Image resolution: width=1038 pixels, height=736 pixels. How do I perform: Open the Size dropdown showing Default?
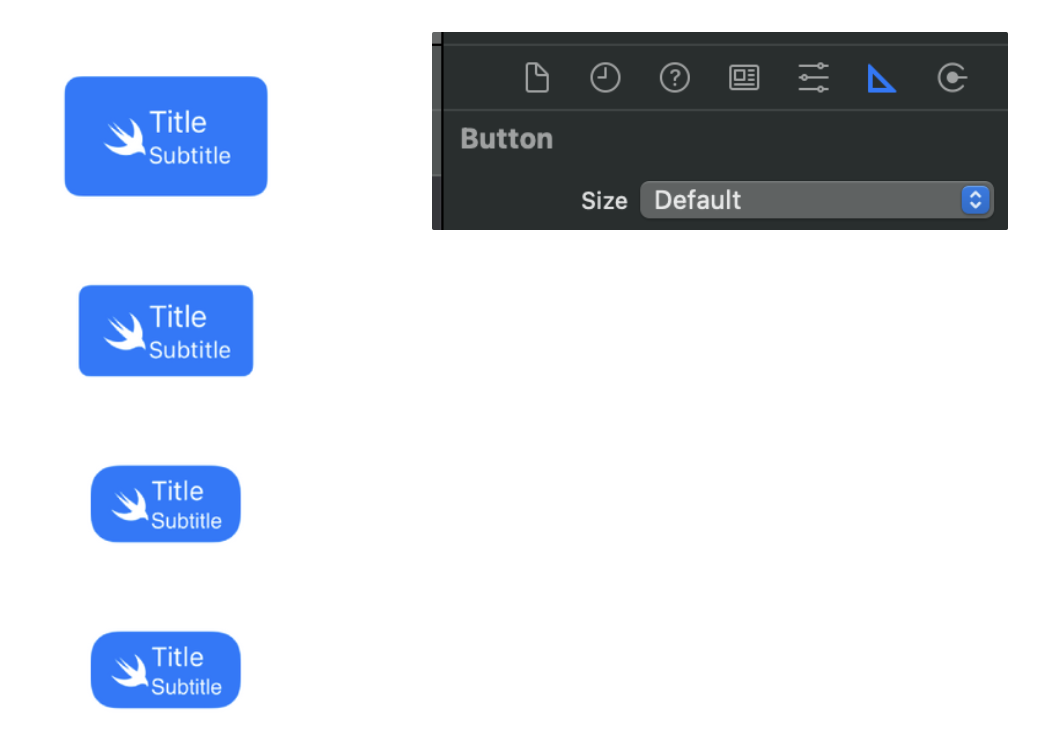tap(816, 200)
